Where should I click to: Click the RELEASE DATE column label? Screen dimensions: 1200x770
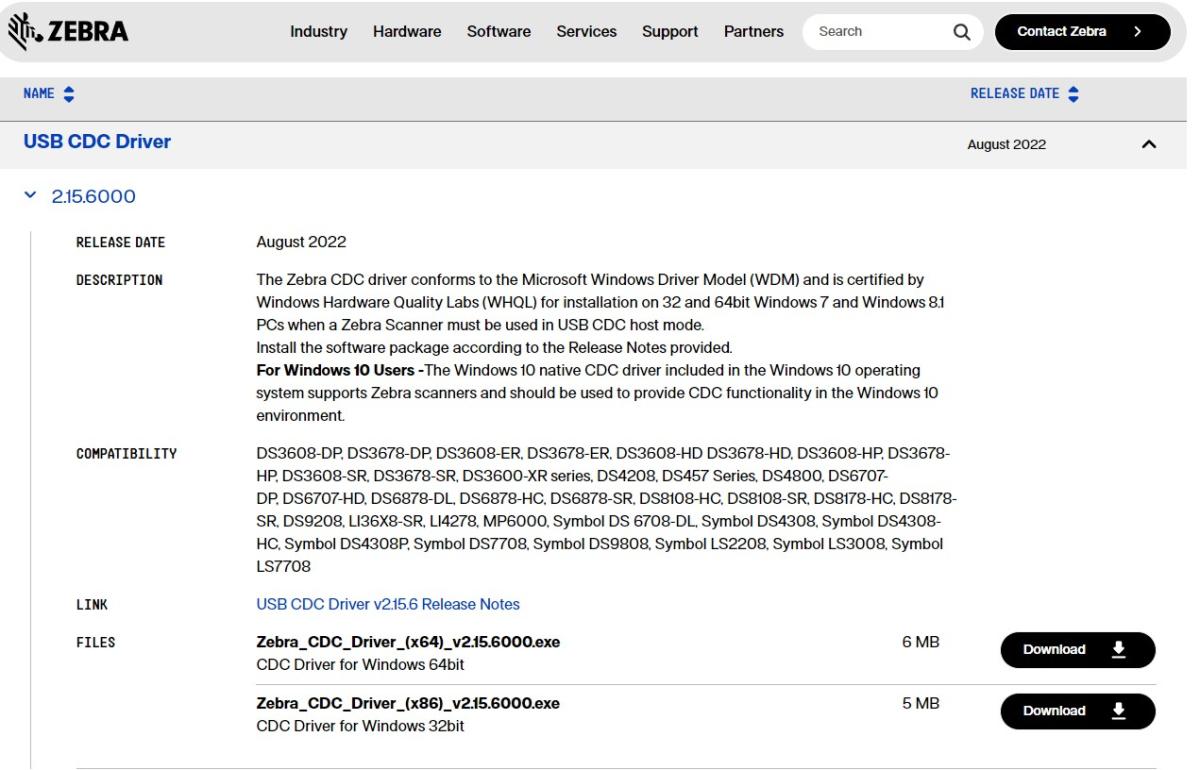[1014, 93]
